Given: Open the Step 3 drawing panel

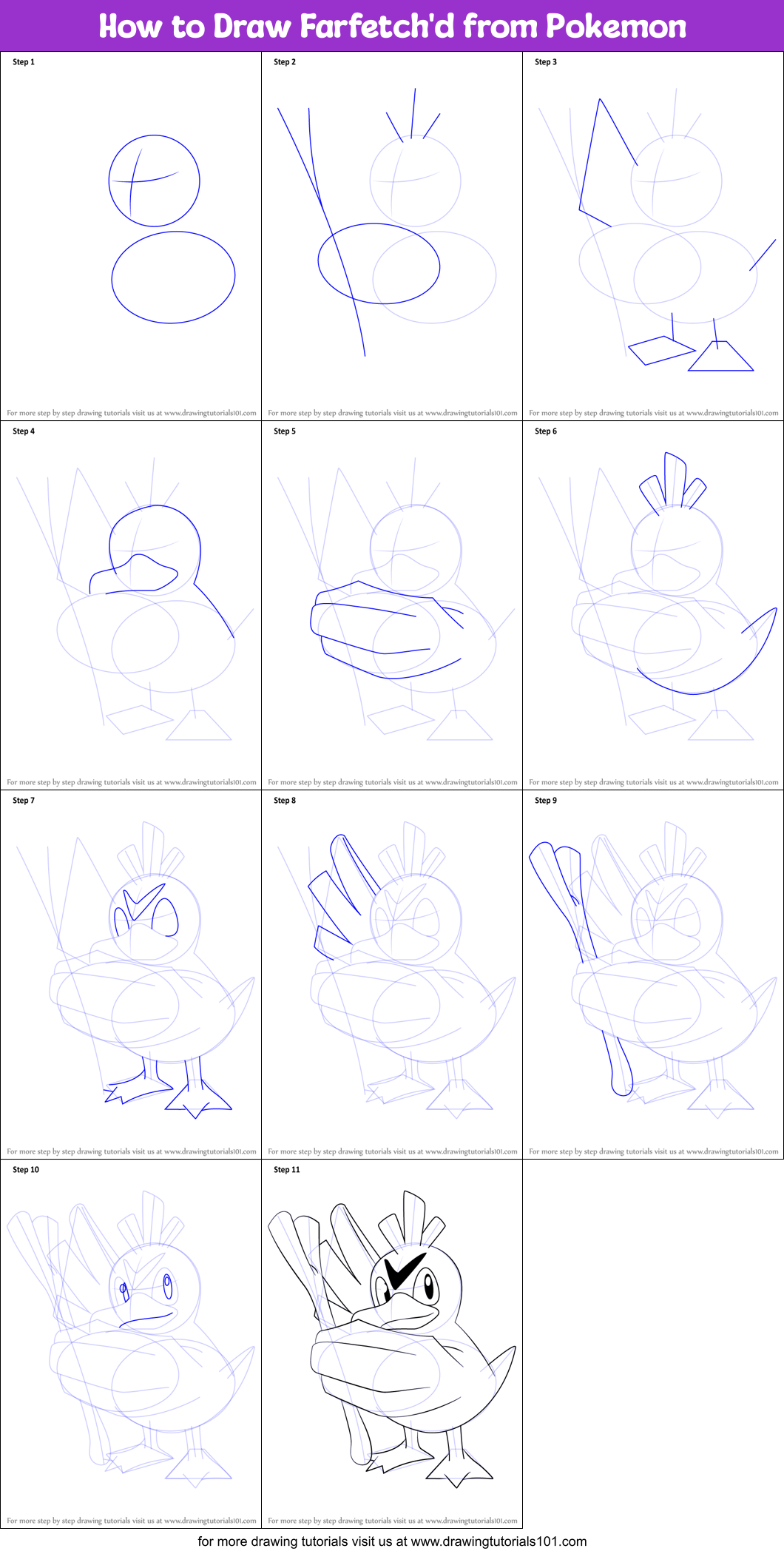Looking at the screenshot, I should (x=653, y=236).
